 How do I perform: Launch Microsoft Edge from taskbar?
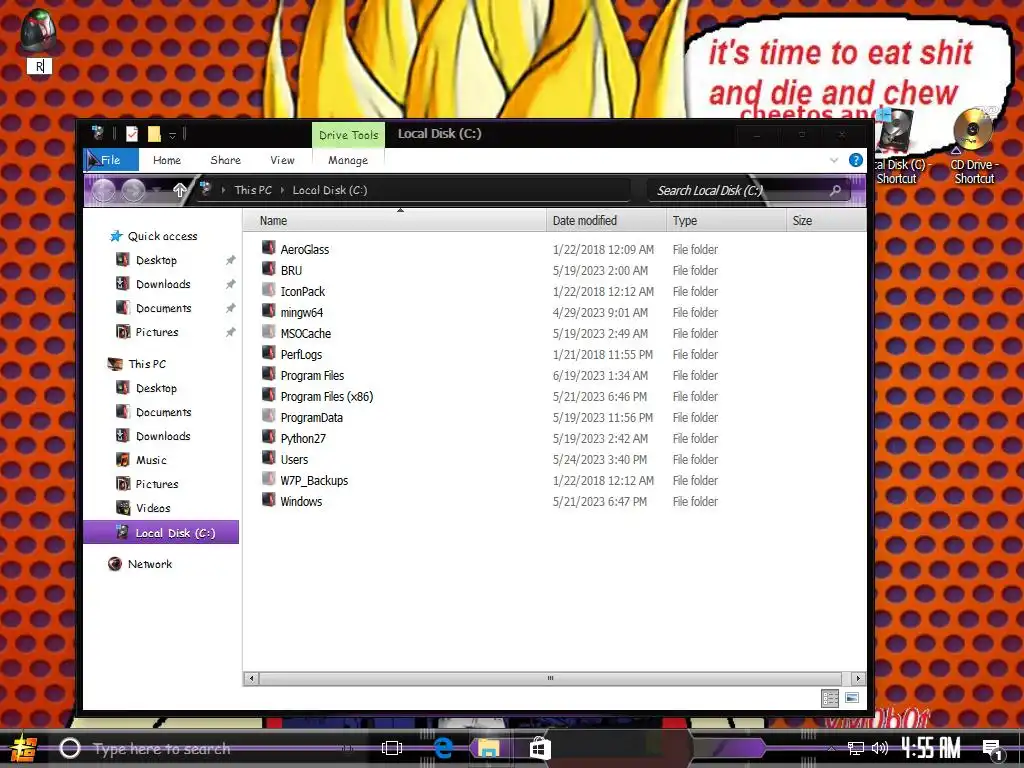[x=443, y=748]
